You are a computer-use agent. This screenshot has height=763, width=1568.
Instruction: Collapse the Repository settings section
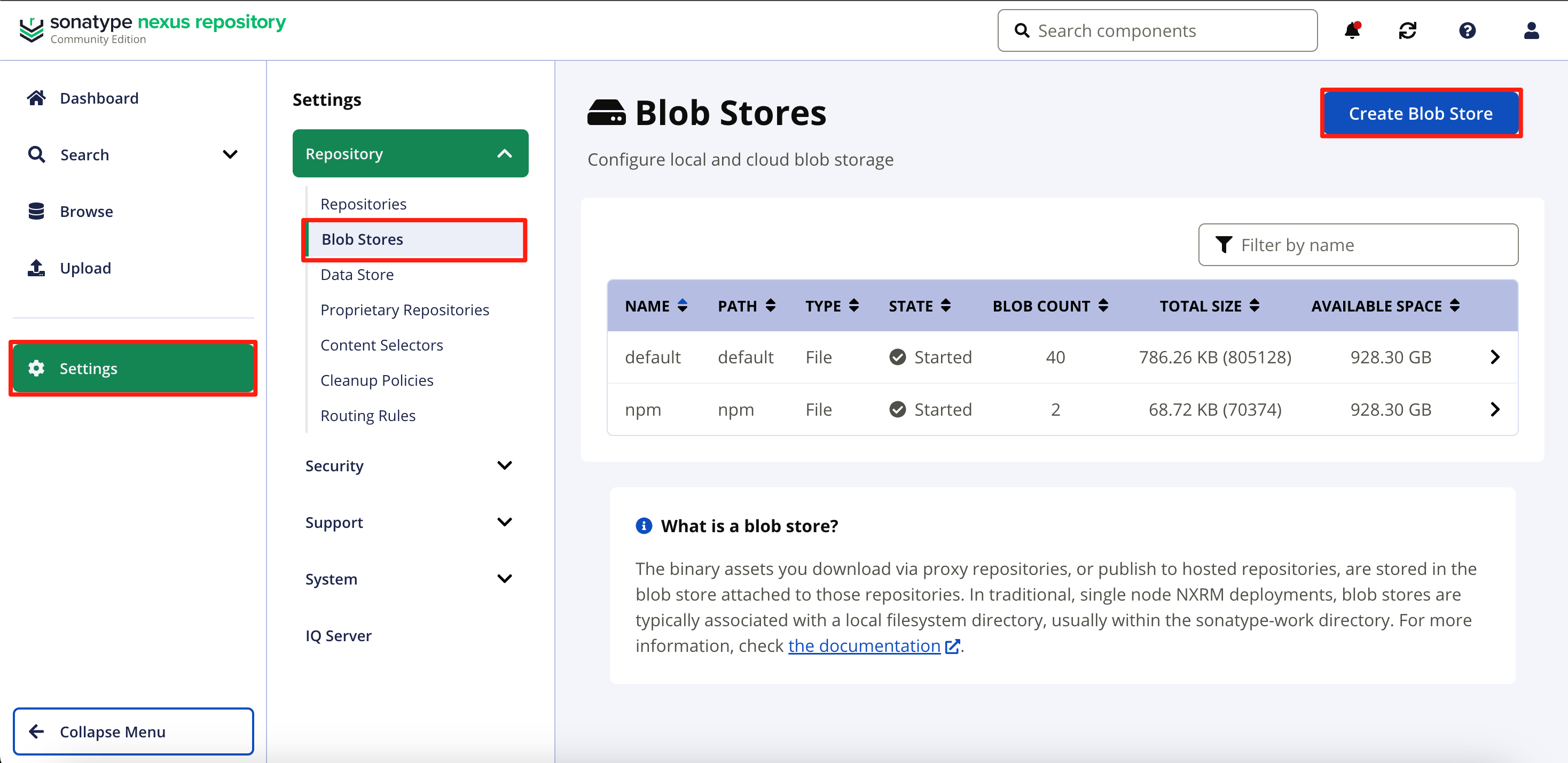(504, 153)
